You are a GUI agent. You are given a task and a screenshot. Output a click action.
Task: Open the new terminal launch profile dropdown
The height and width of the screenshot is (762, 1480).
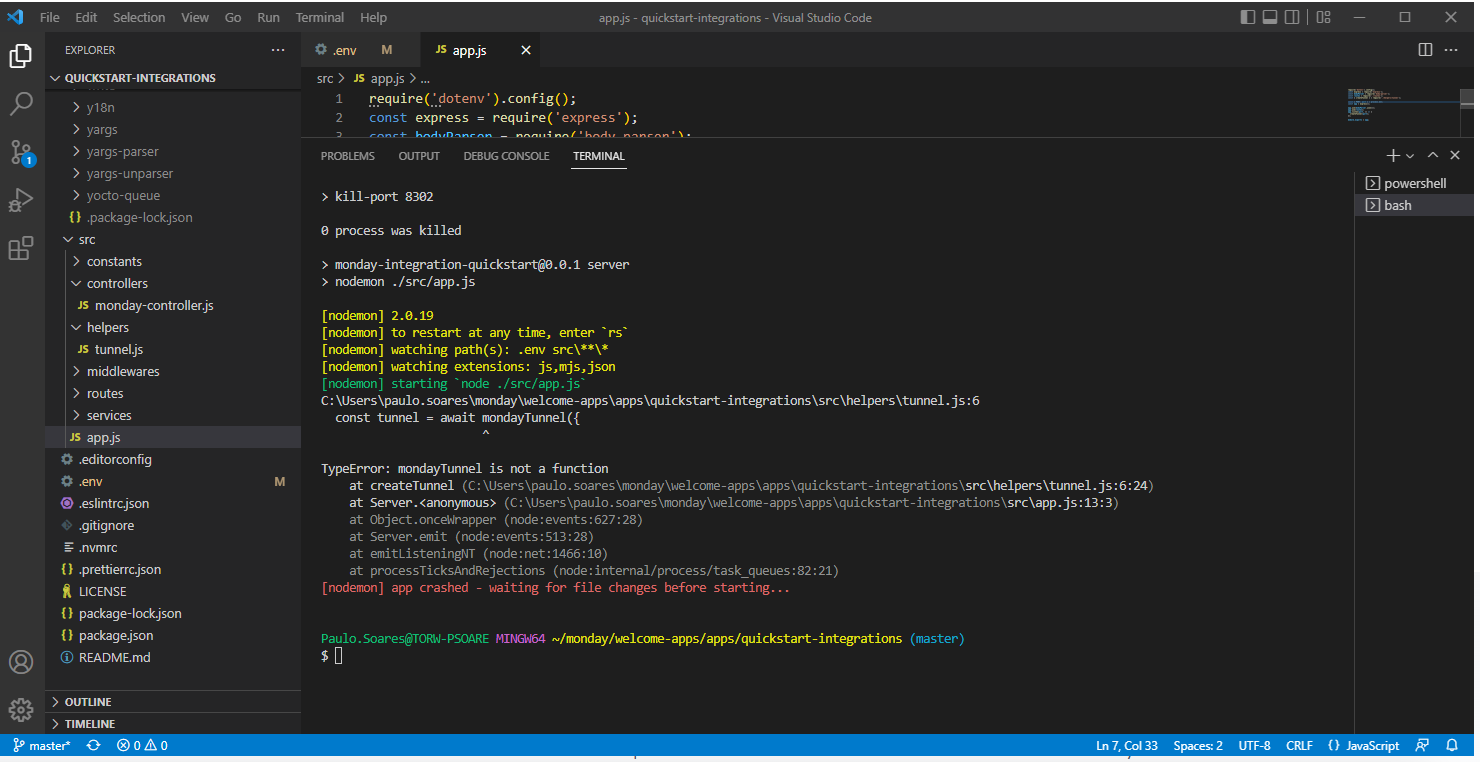(x=1410, y=156)
